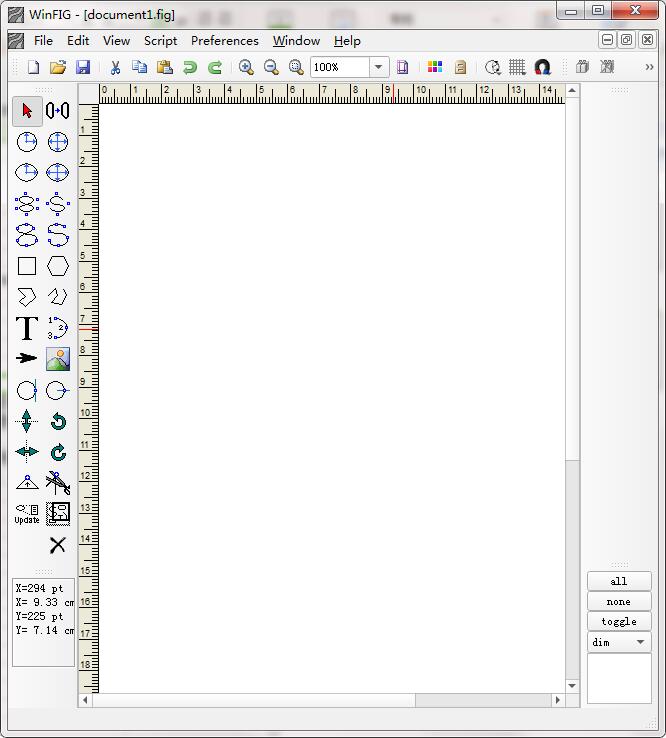Click the "none" layers button
The height and width of the screenshot is (738, 666).
pos(619,602)
